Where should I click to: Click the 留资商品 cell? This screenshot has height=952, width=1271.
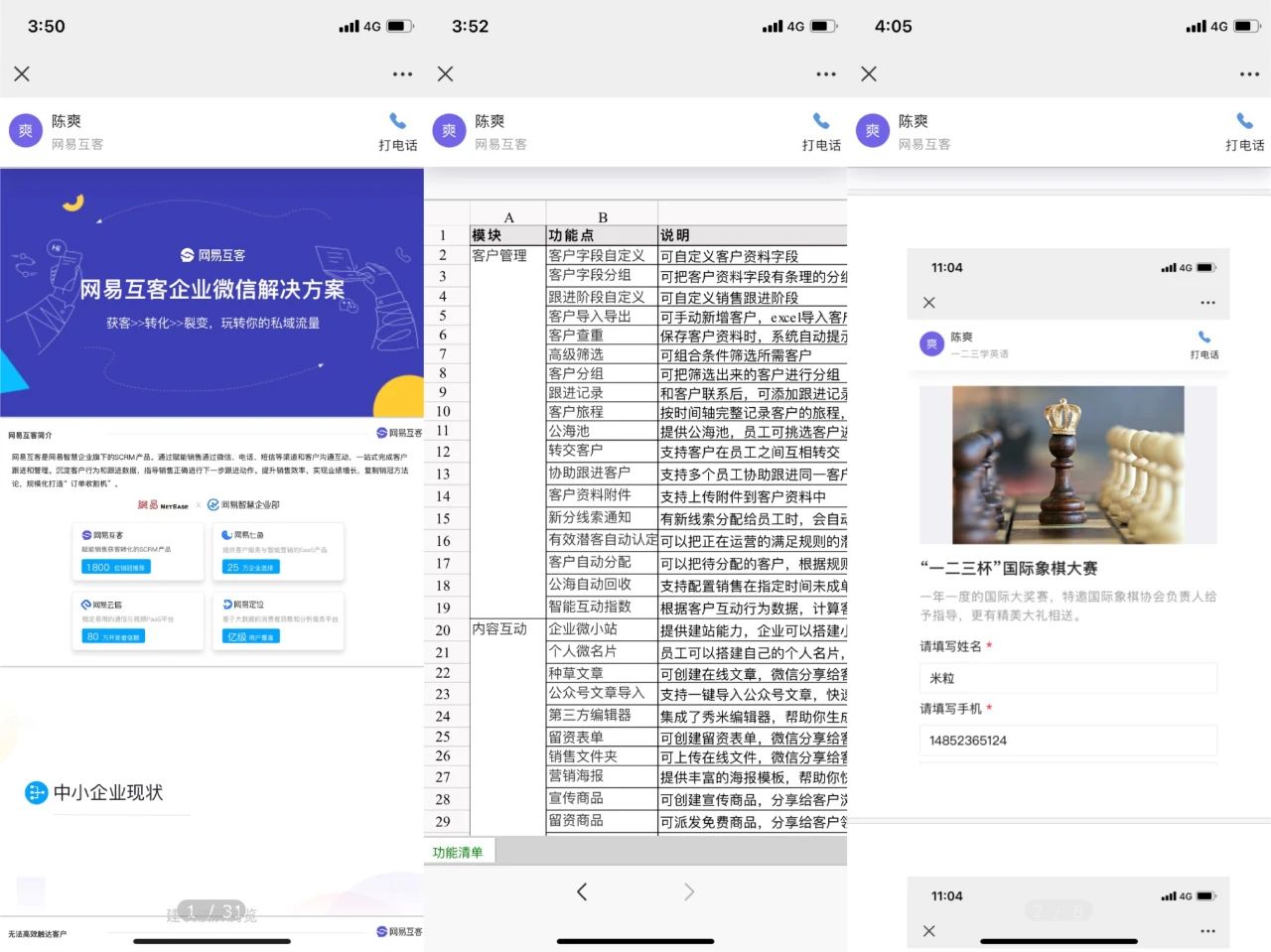[x=602, y=821]
